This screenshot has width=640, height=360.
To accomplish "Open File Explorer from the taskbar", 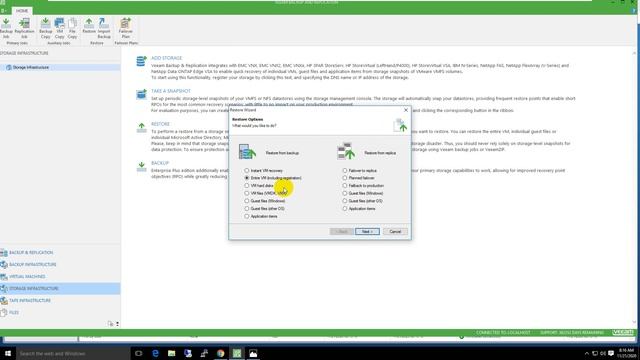I will (171, 353).
